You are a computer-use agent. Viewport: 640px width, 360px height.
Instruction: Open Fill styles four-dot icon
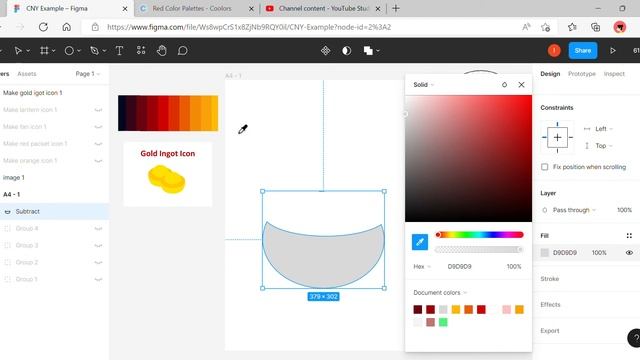pyautogui.click(x=629, y=236)
